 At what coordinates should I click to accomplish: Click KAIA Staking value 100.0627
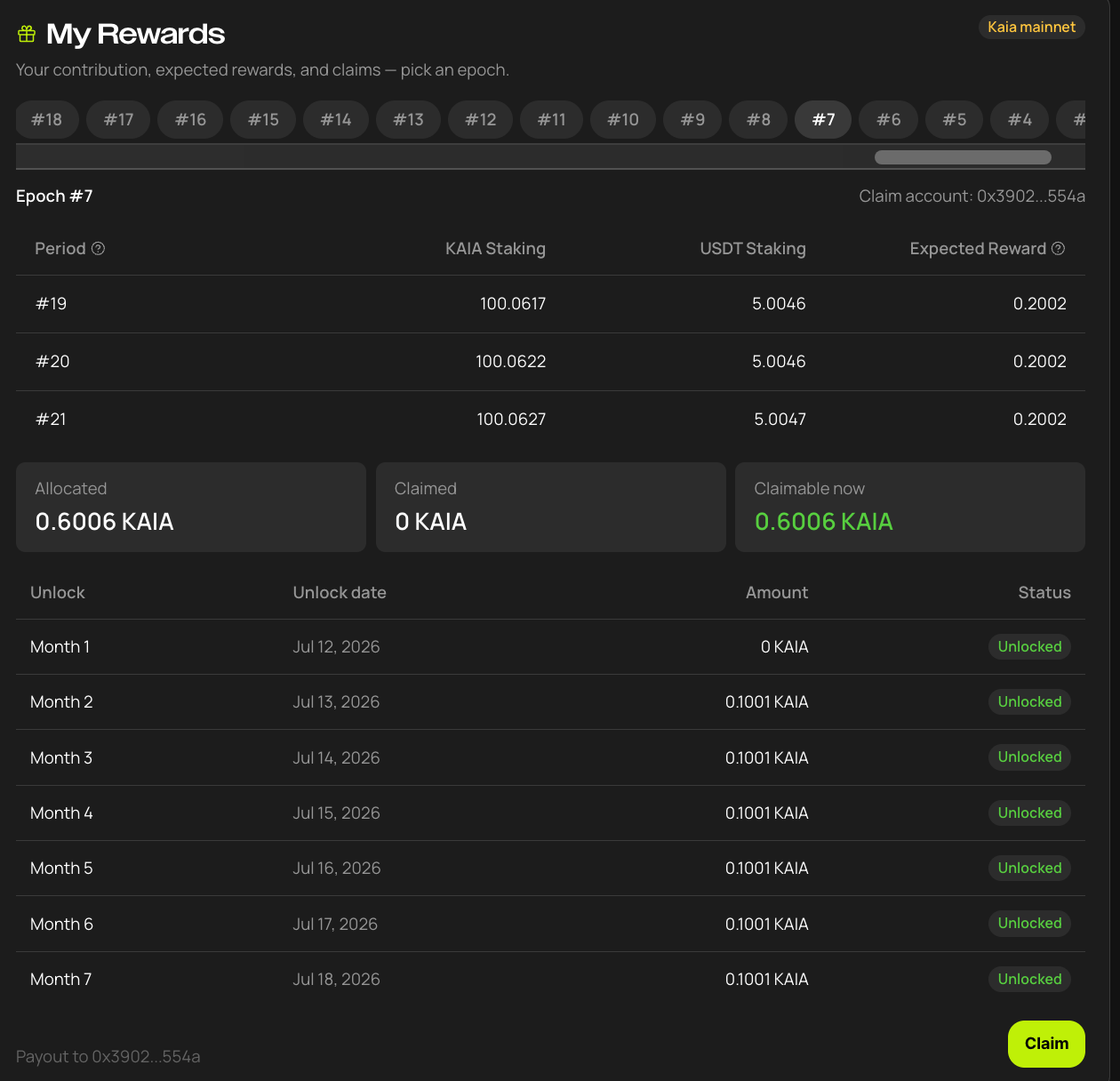click(x=511, y=420)
